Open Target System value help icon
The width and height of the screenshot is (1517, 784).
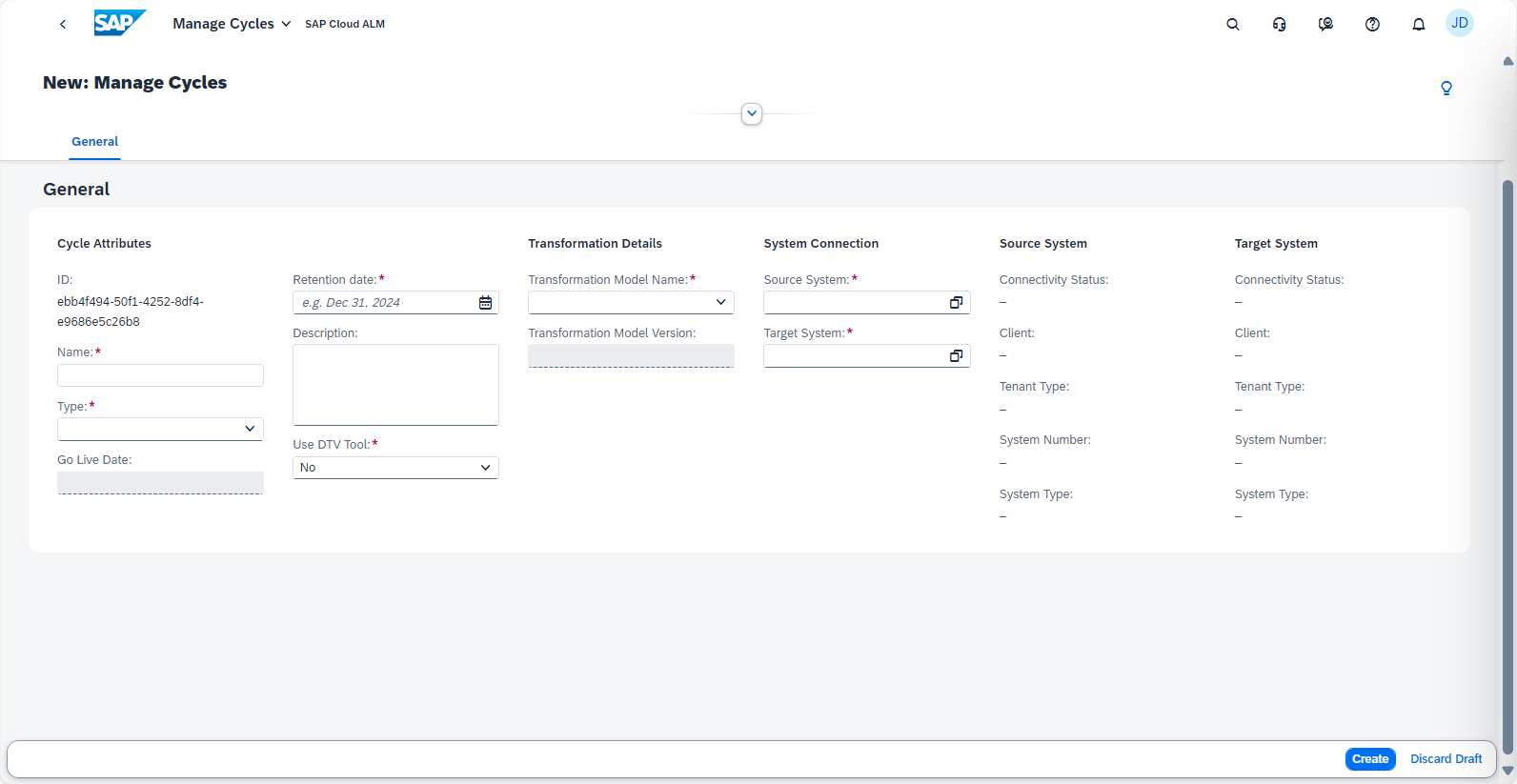point(956,356)
